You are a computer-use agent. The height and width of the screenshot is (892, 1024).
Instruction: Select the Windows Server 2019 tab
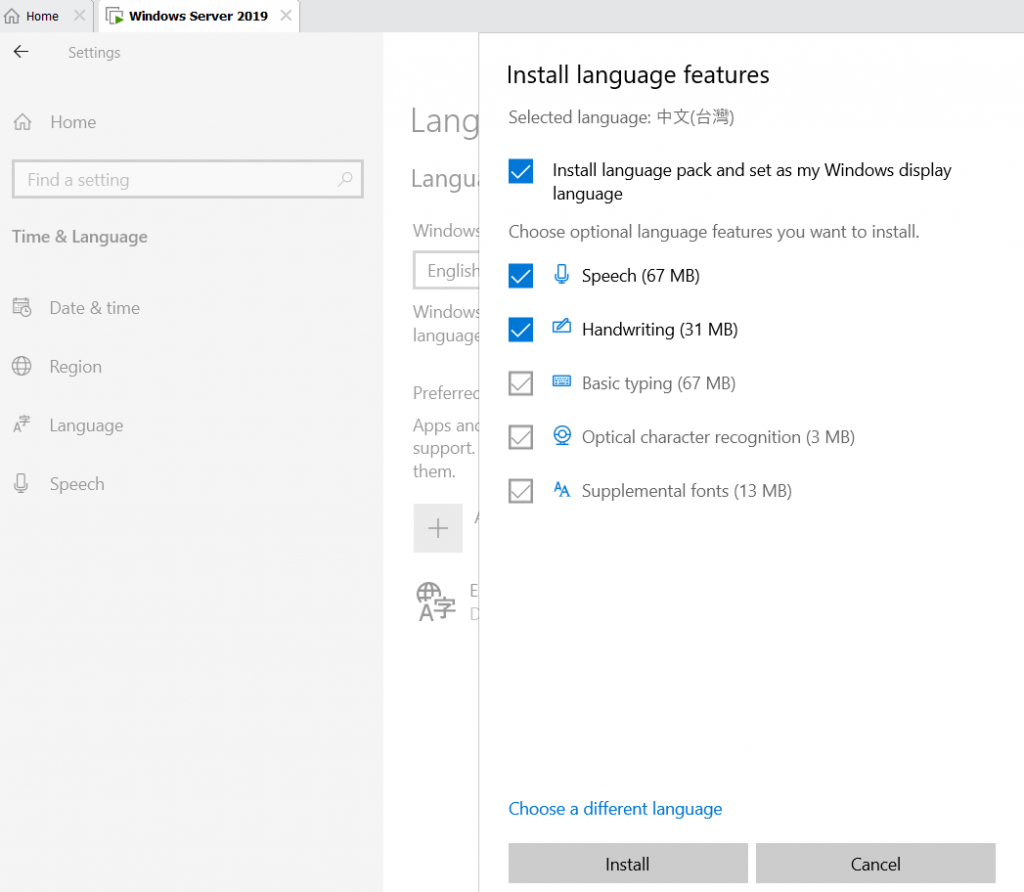click(198, 16)
